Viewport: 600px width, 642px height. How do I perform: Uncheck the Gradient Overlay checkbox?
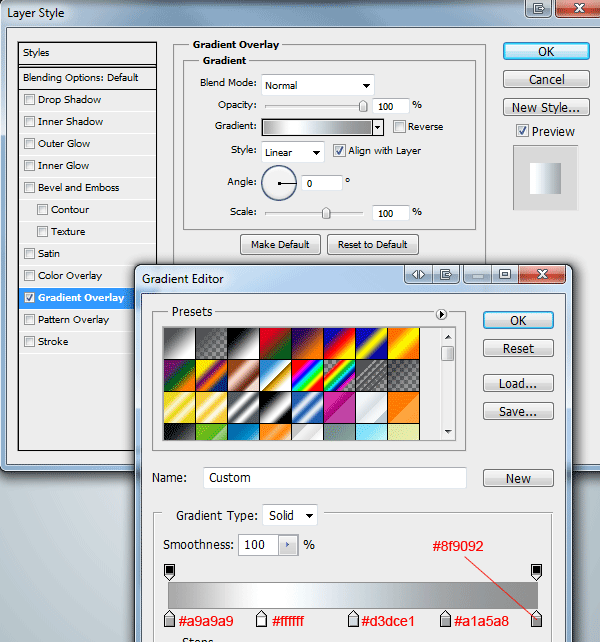click(x=29, y=298)
